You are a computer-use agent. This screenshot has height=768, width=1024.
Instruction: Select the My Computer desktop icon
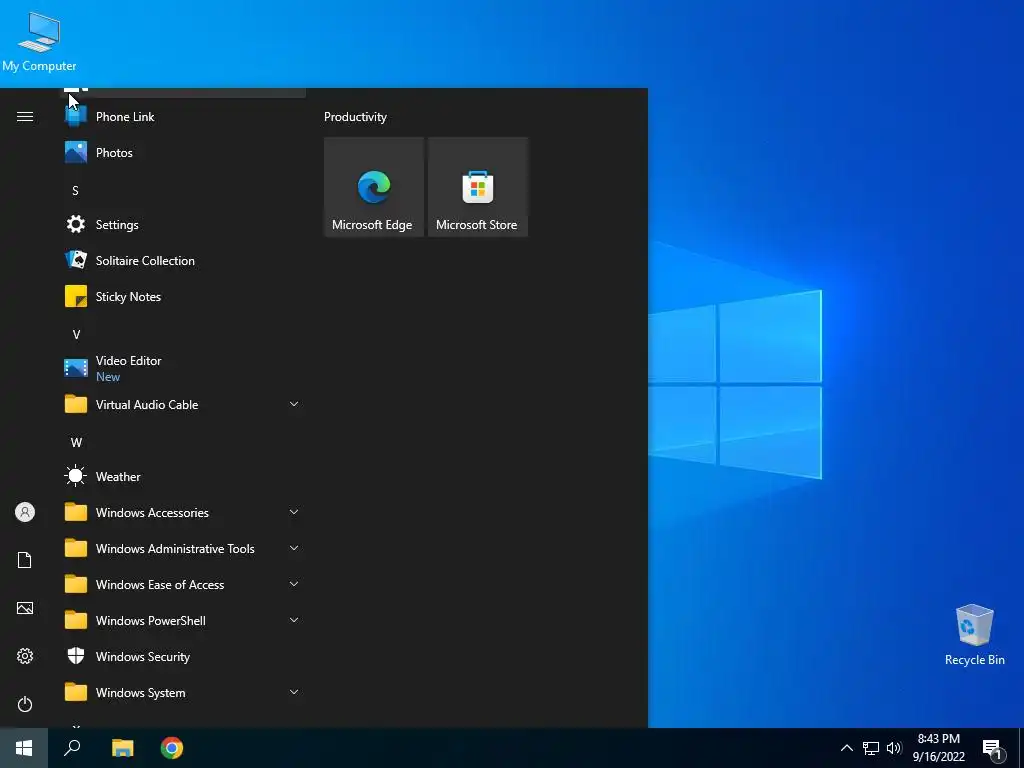pos(39,42)
